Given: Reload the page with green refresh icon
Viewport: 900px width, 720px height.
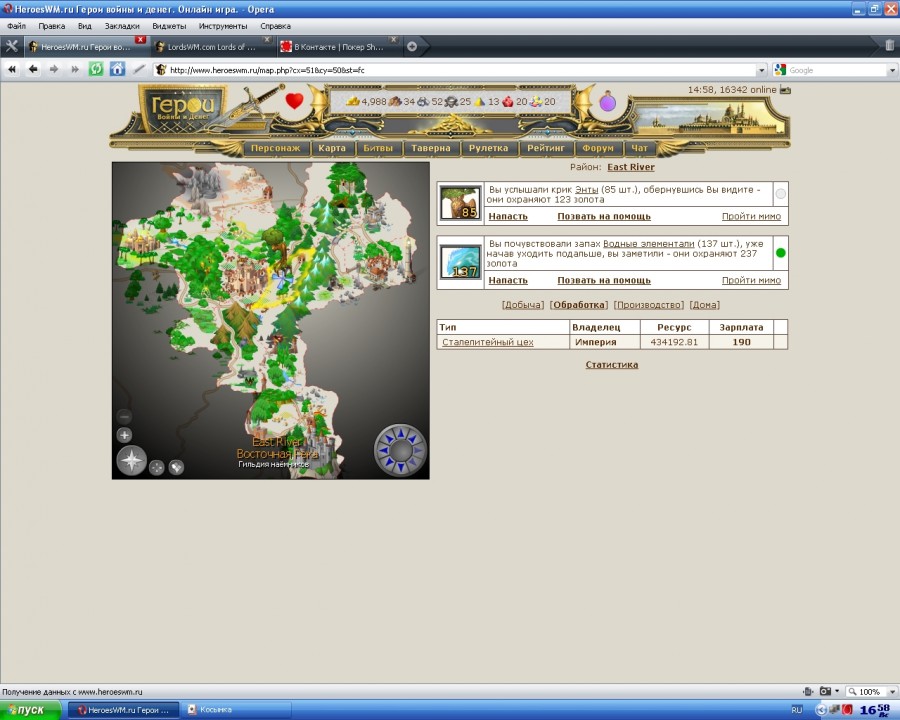Looking at the screenshot, I should pyautogui.click(x=96, y=69).
